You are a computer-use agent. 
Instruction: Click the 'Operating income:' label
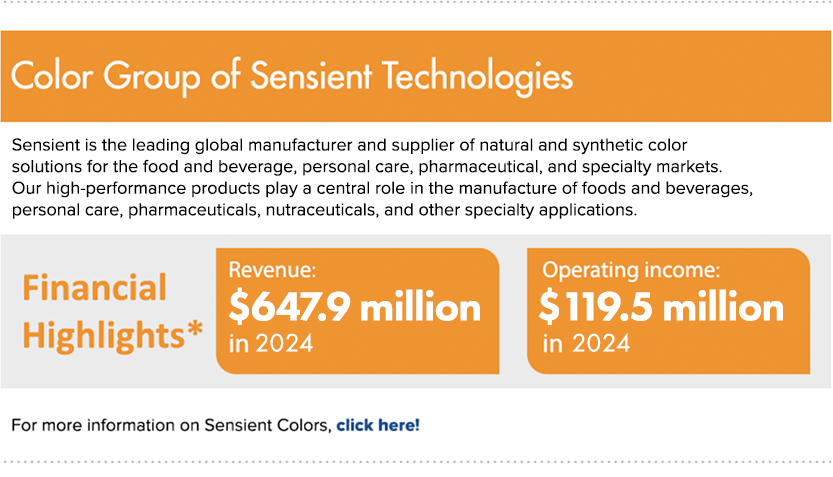[631, 270]
